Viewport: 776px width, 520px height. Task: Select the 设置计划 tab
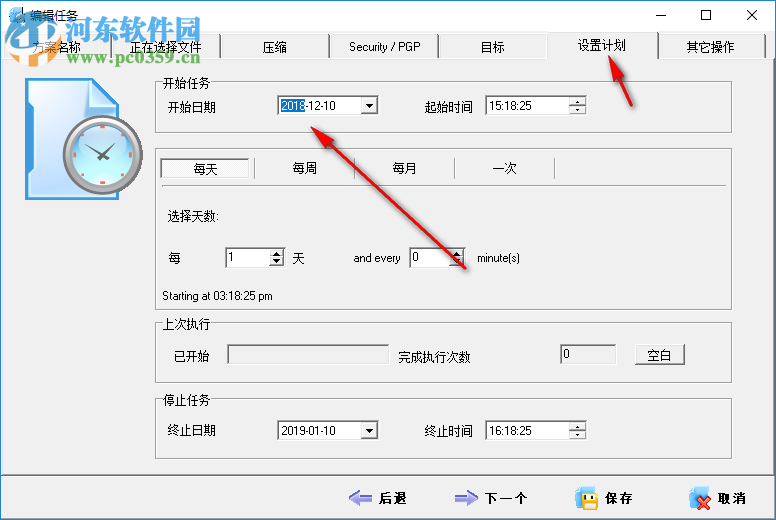coord(602,46)
